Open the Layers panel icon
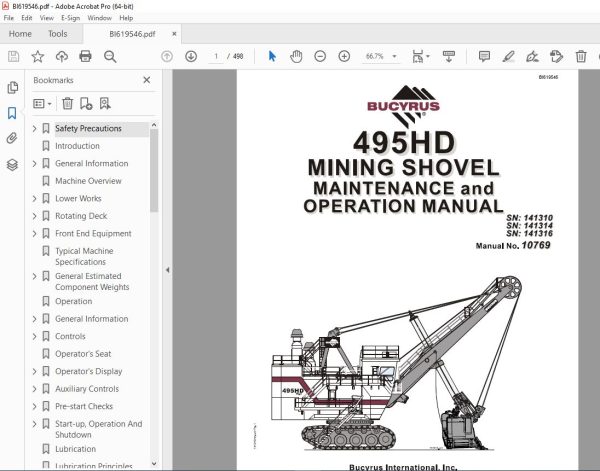This screenshot has height=471, width=600. pyautogui.click(x=12, y=165)
